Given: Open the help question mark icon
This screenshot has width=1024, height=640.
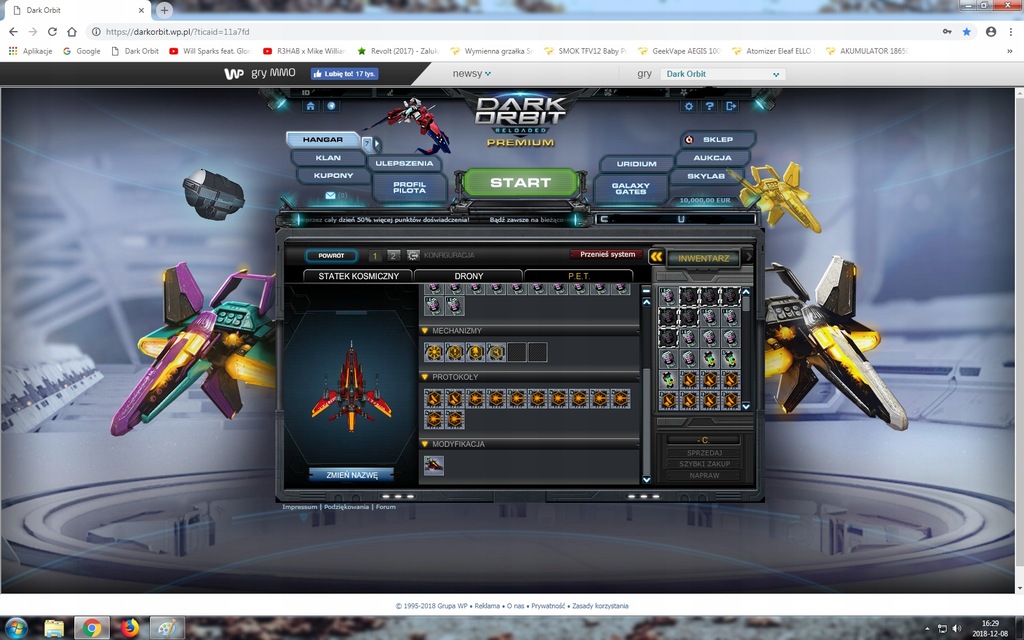Looking at the screenshot, I should (710, 106).
